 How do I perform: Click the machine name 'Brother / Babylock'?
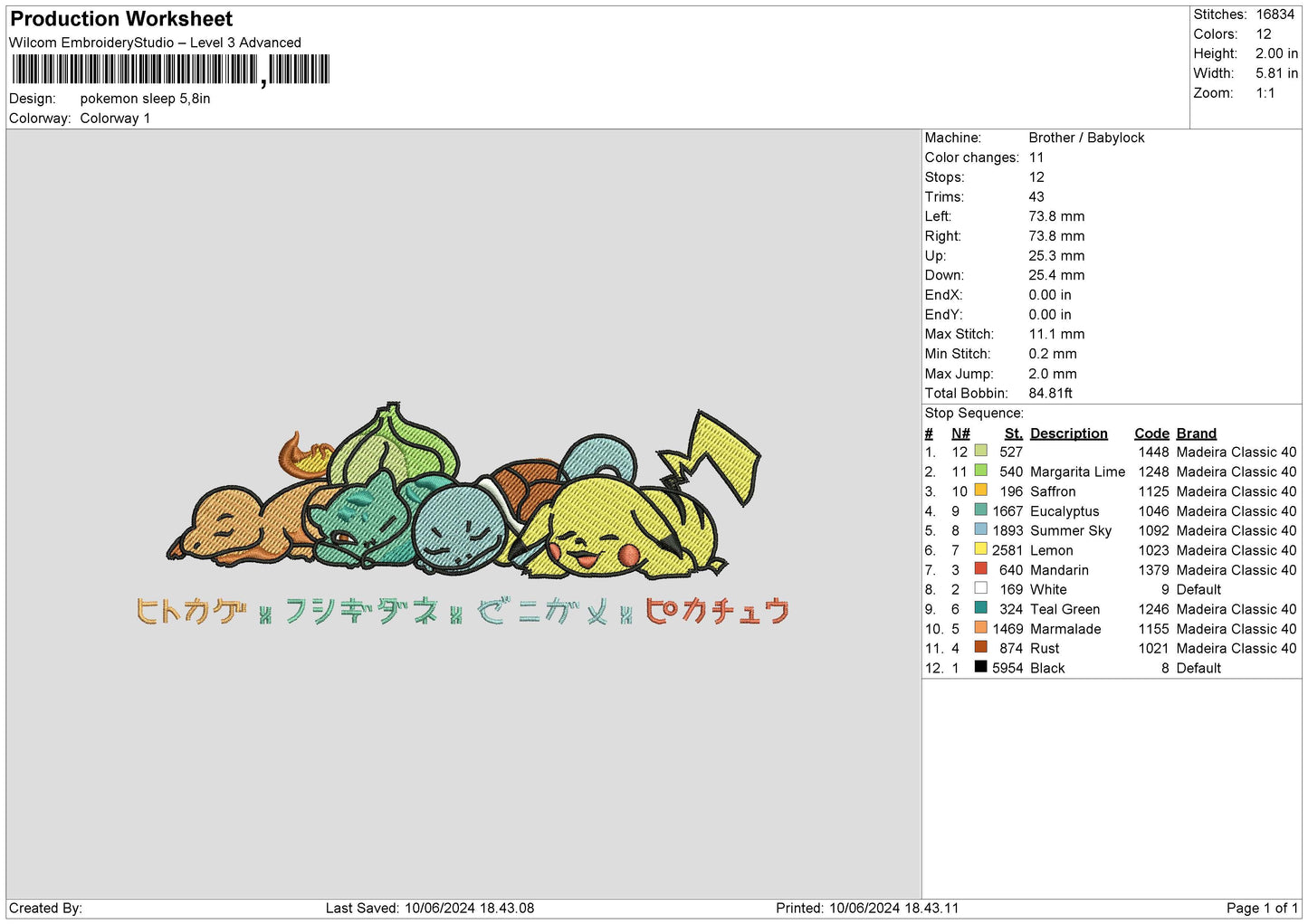1086,138
